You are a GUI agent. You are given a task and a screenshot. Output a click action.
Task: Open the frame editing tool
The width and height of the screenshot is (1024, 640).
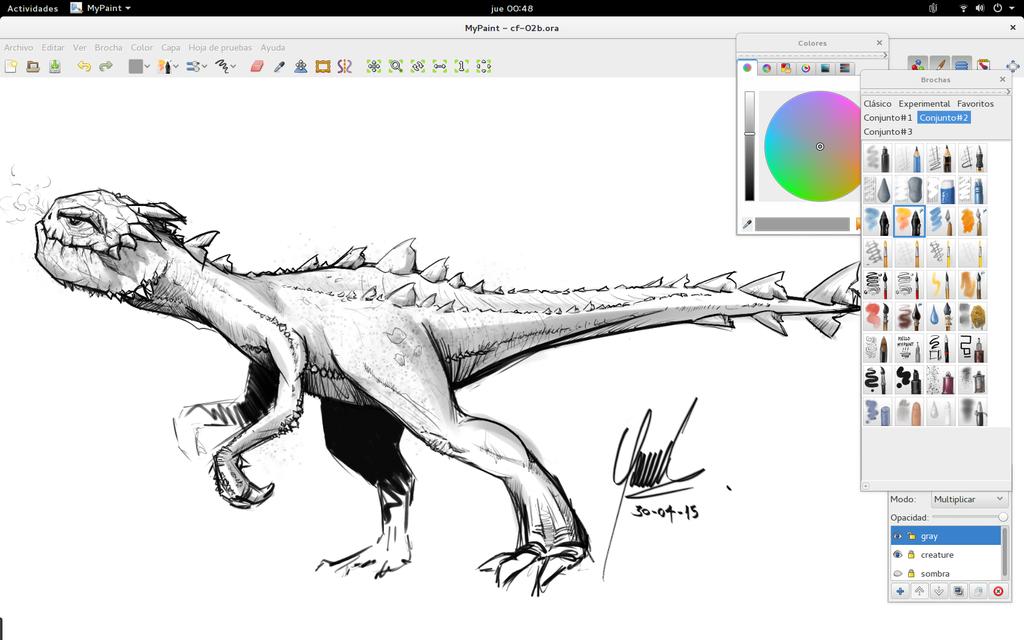pos(321,66)
